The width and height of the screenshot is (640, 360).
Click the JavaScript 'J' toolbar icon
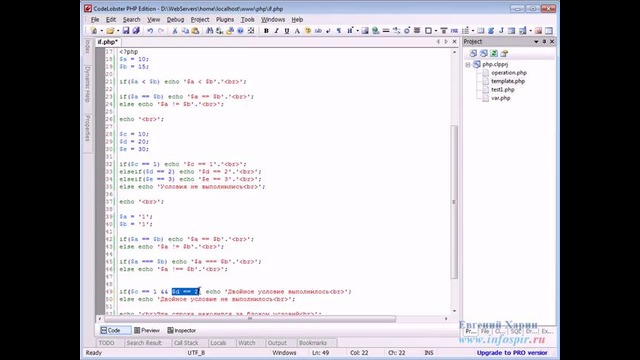point(501,31)
